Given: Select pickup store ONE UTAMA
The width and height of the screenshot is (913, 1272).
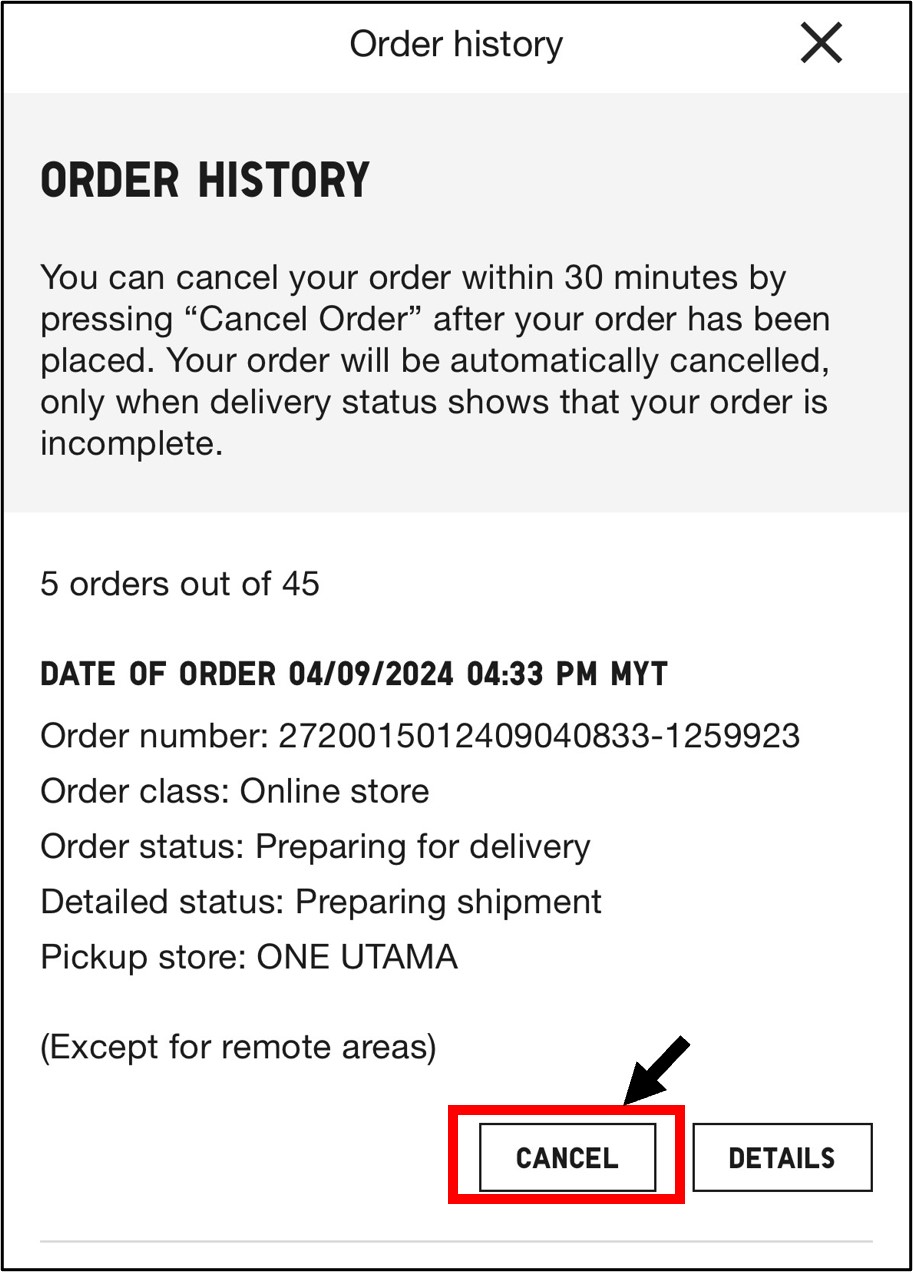Looking at the screenshot, I should tap(356, 957).
